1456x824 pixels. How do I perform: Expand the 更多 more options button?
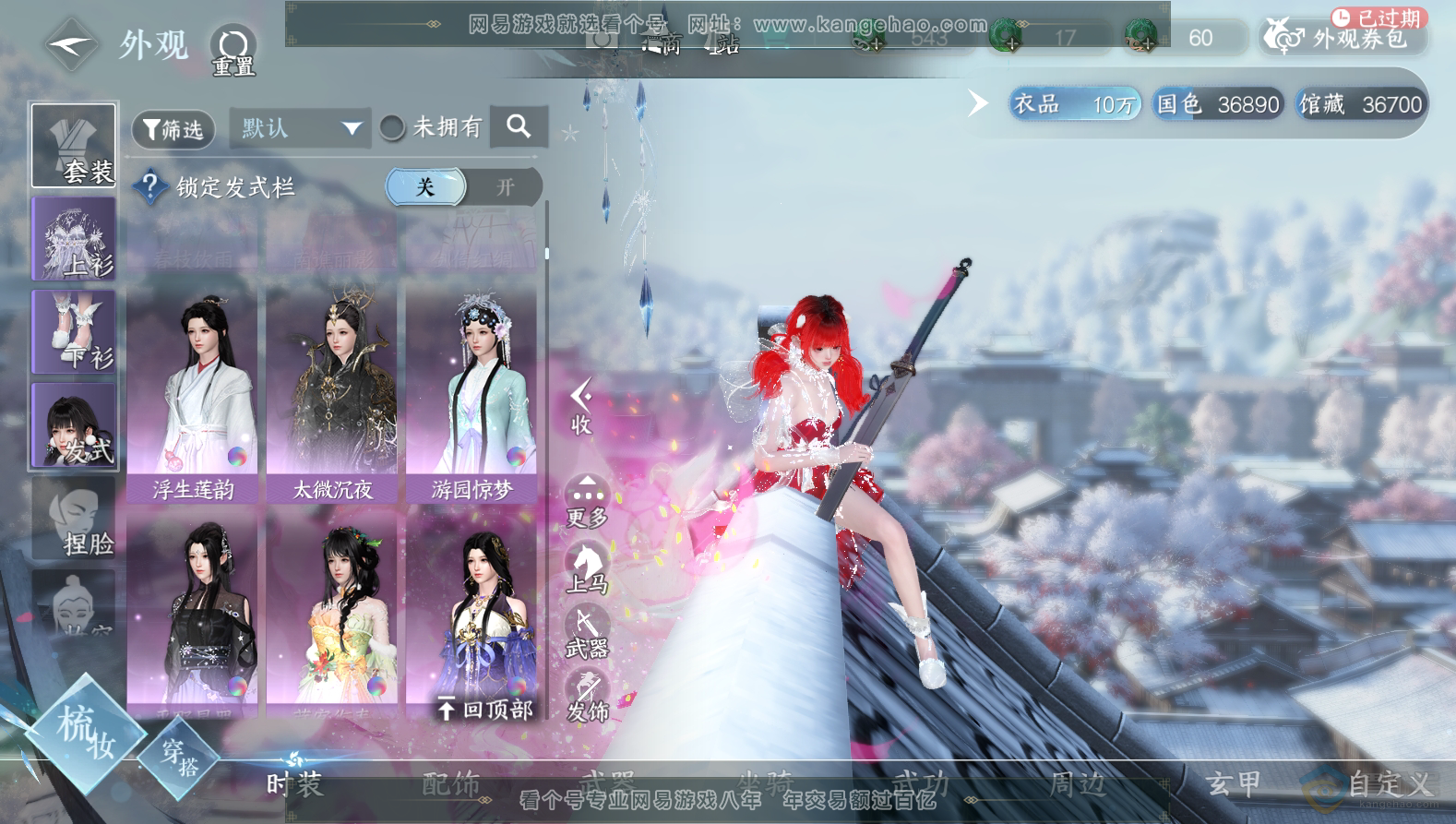pos(587,503)
